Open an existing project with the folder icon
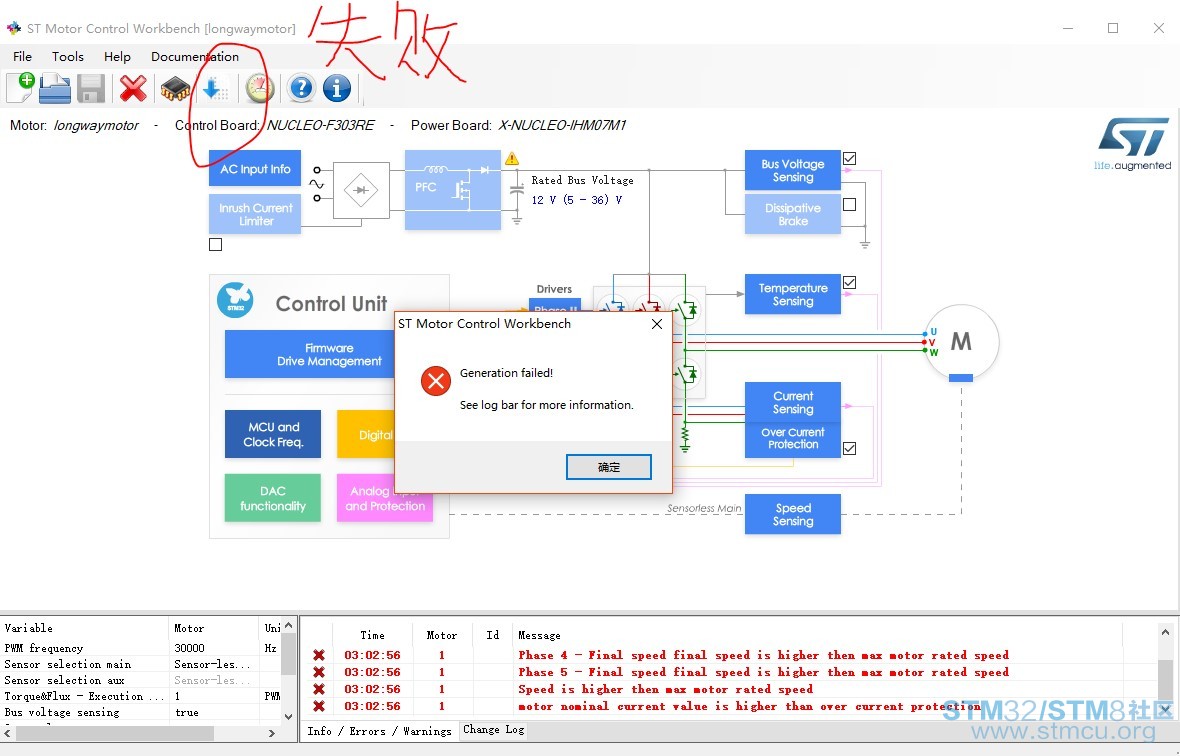1180x756 pixels. (x=55, y=89)
